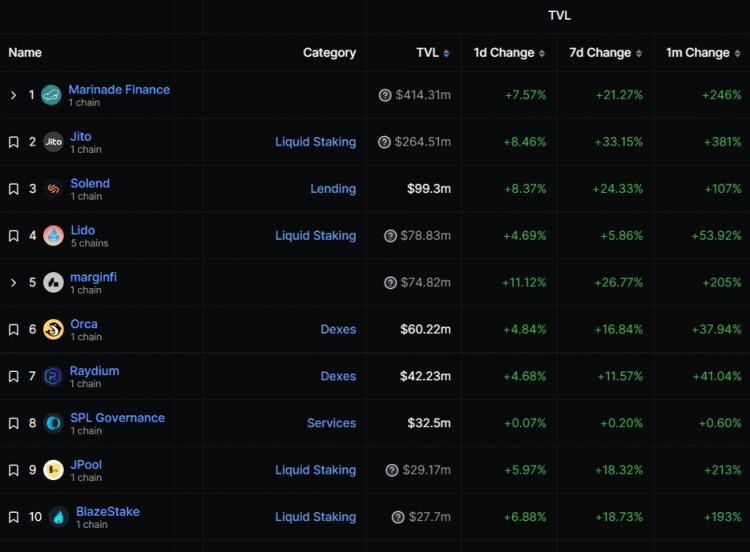750x552 pixels.
Task: Click the question mark icon beside $414.31m
Action: 385,95
